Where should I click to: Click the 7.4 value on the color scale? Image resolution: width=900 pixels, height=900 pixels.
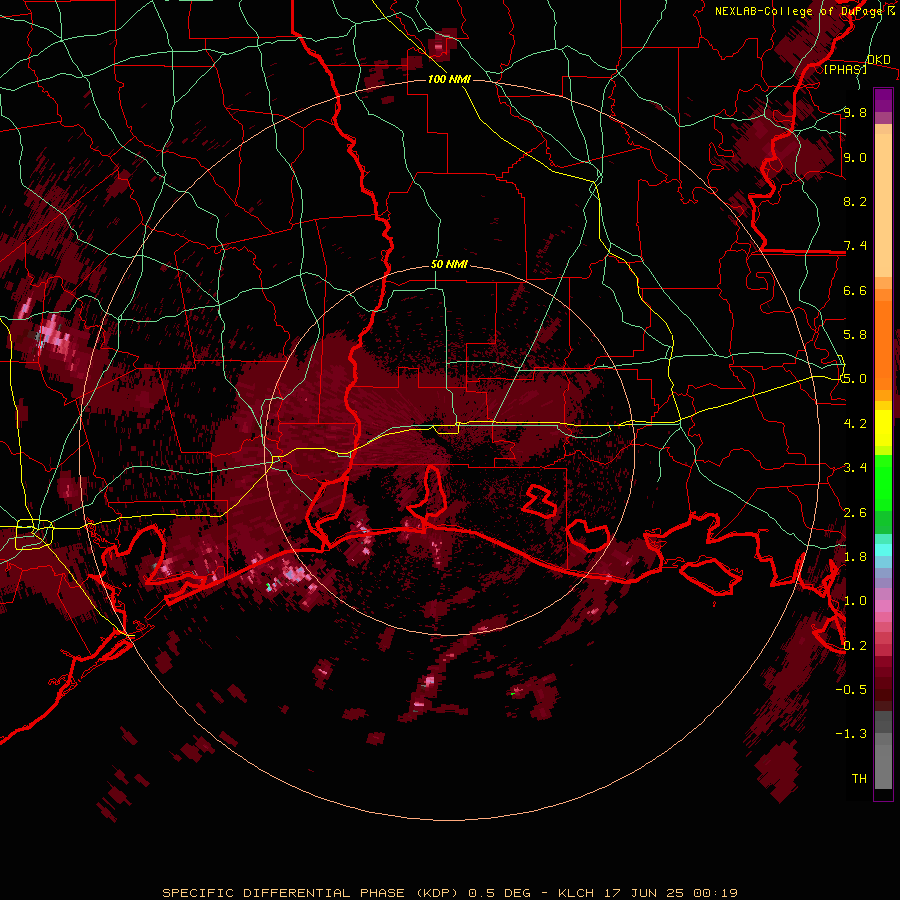click(x=855, y=246)
